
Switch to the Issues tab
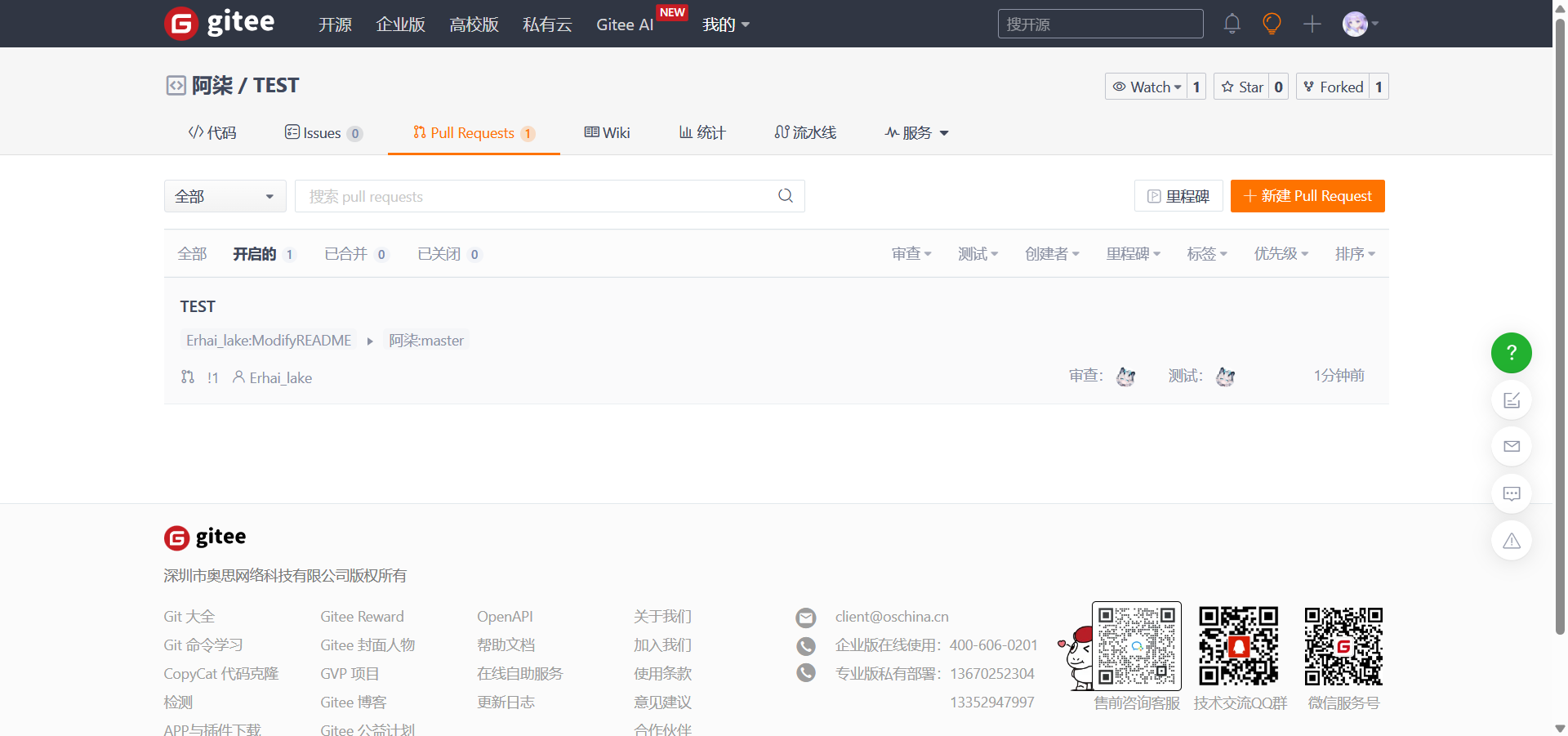323,132
